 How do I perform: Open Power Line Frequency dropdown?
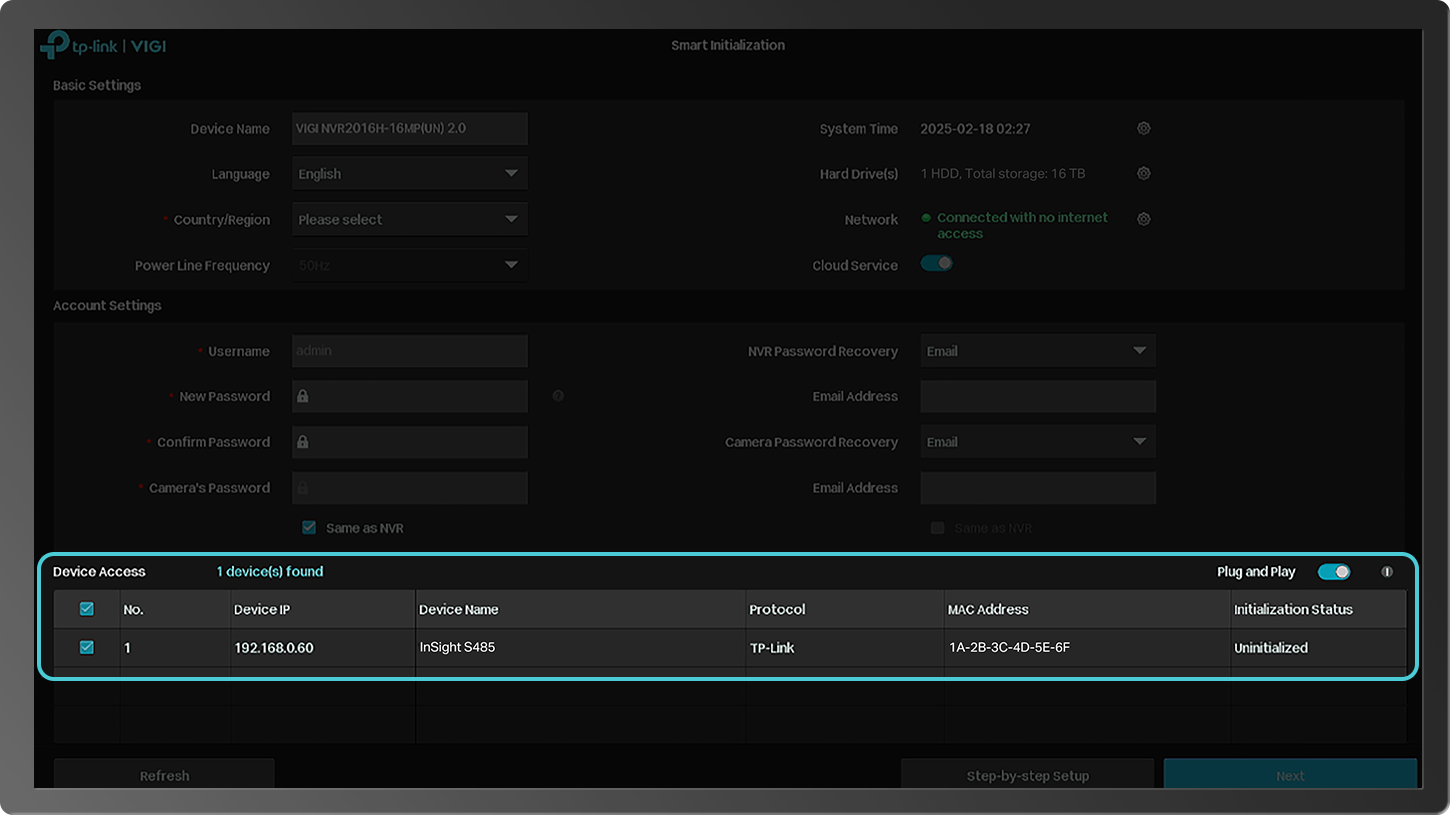410,265
